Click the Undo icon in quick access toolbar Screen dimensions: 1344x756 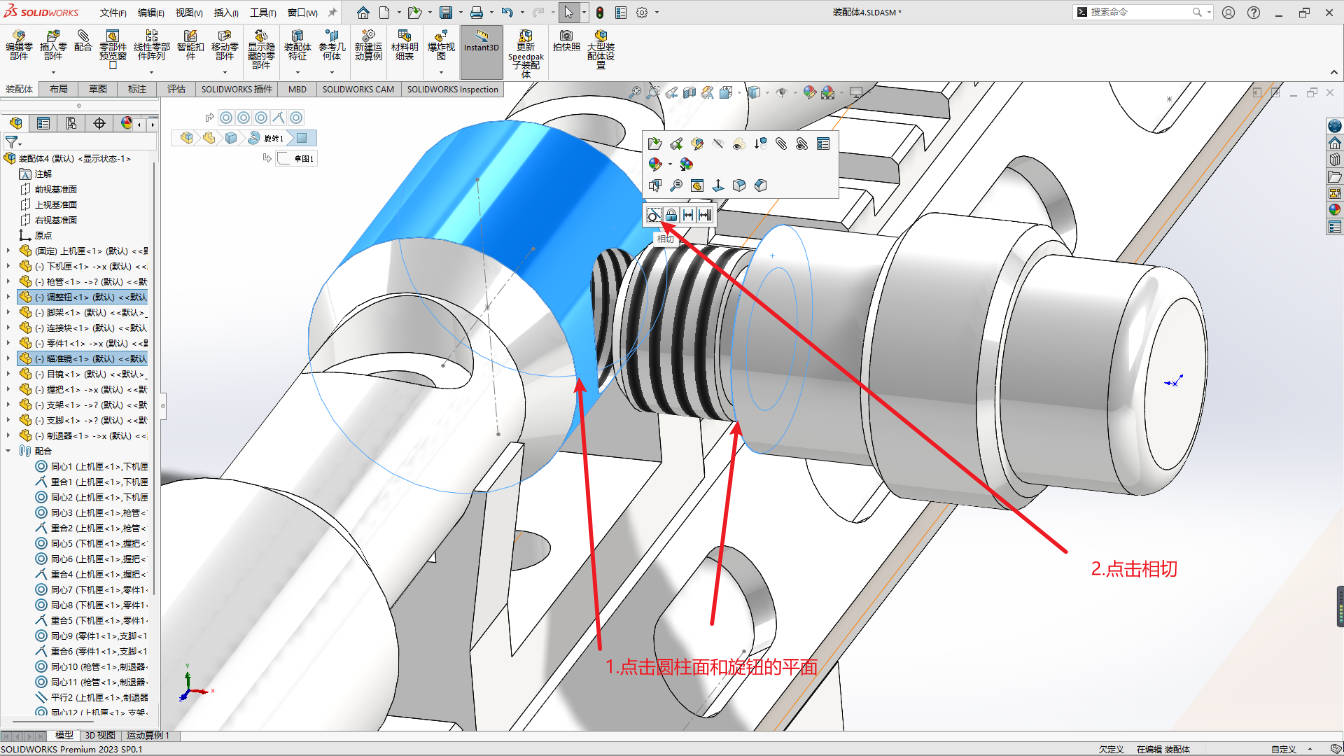[x=506, y=12]
